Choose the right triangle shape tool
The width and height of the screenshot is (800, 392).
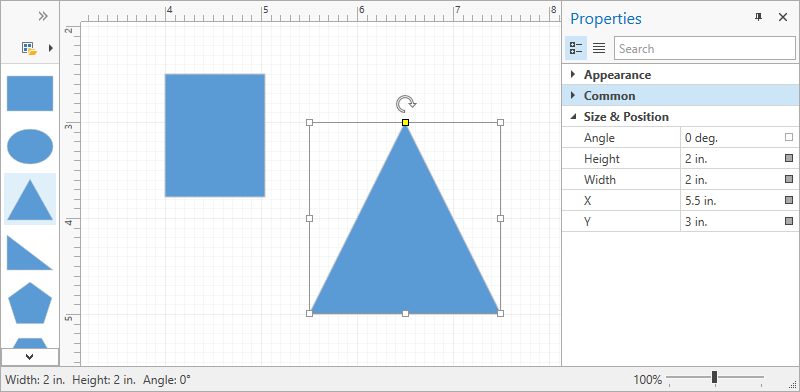pyautogui.click(x=30, y=253)
